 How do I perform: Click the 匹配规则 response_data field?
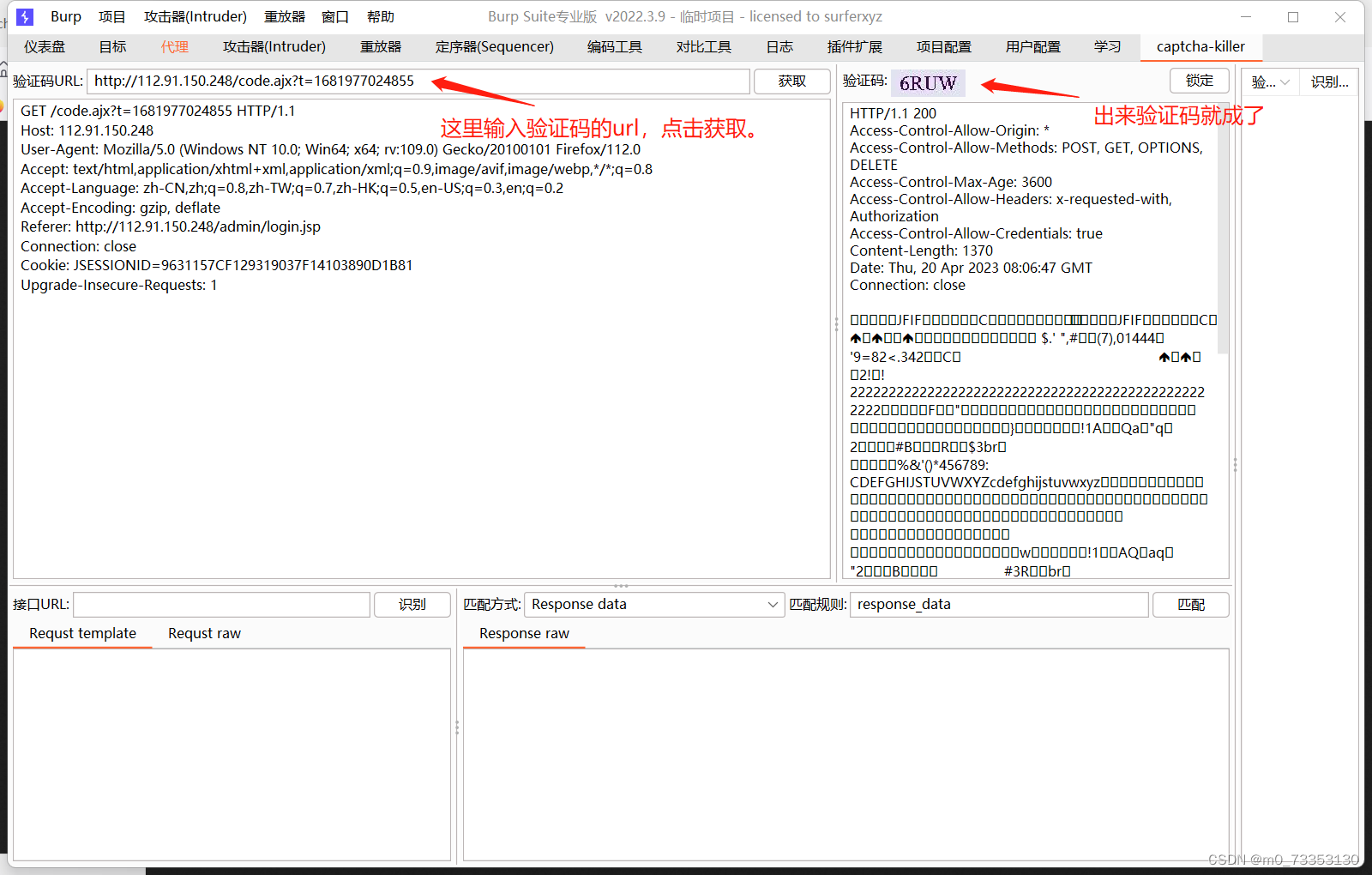(x=999, y=604)
